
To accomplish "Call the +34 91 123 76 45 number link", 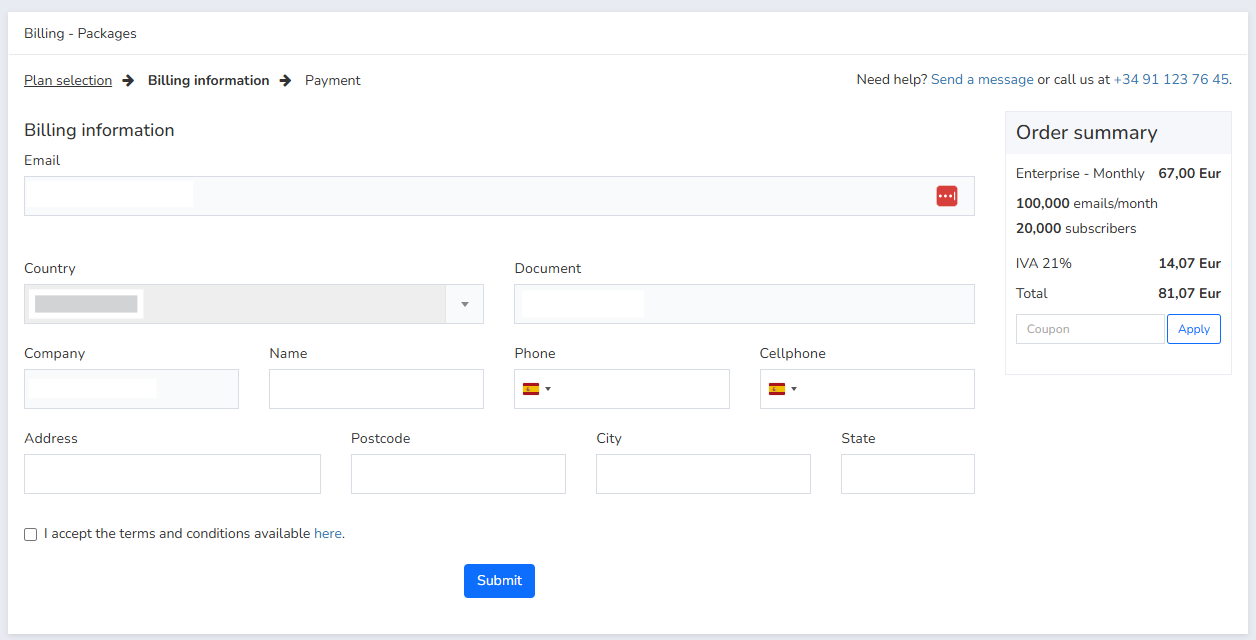I will click(x=1171, y=79).
